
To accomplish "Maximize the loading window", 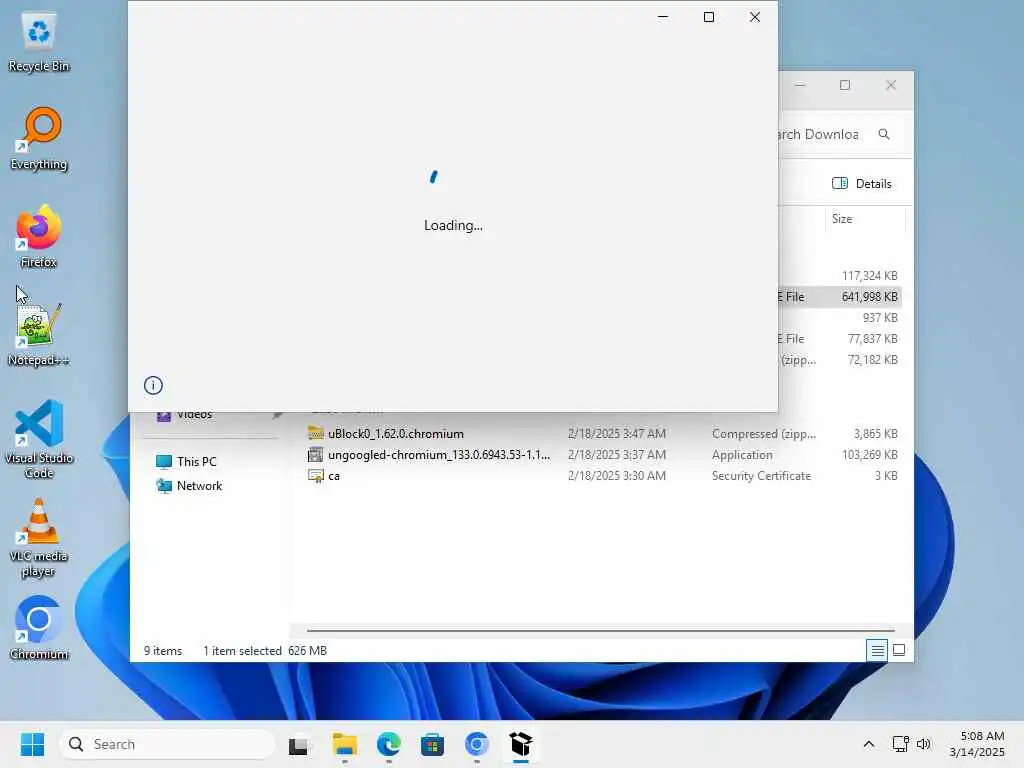I will pyautogui.click(x=709, y=17).
